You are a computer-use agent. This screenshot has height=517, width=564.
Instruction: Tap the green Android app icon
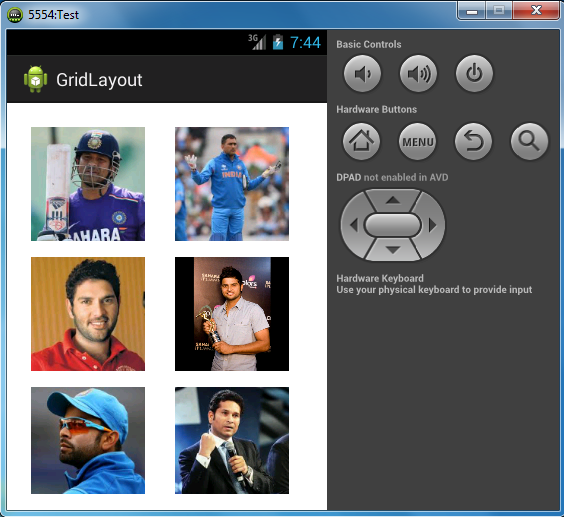35,79
